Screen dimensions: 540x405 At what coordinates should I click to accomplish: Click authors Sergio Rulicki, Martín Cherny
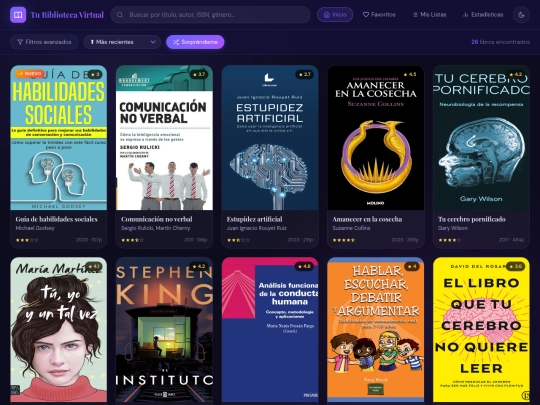click(156, 228)
